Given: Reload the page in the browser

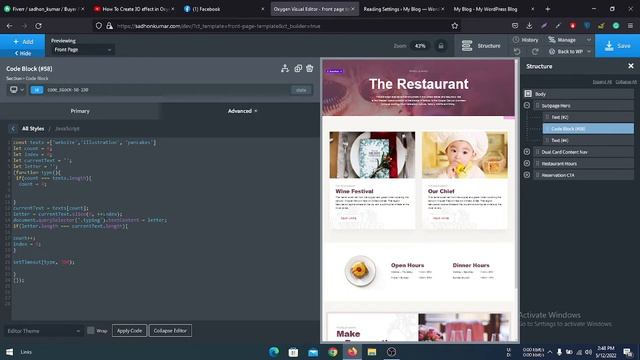Looking at the screenshot, I should (x=38, y=26).
